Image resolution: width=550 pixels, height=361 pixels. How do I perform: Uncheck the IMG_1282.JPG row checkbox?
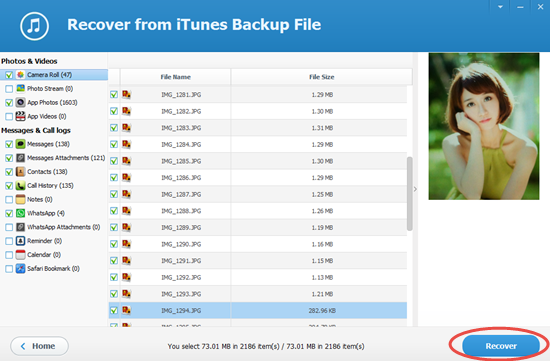[x=114, y=111]
